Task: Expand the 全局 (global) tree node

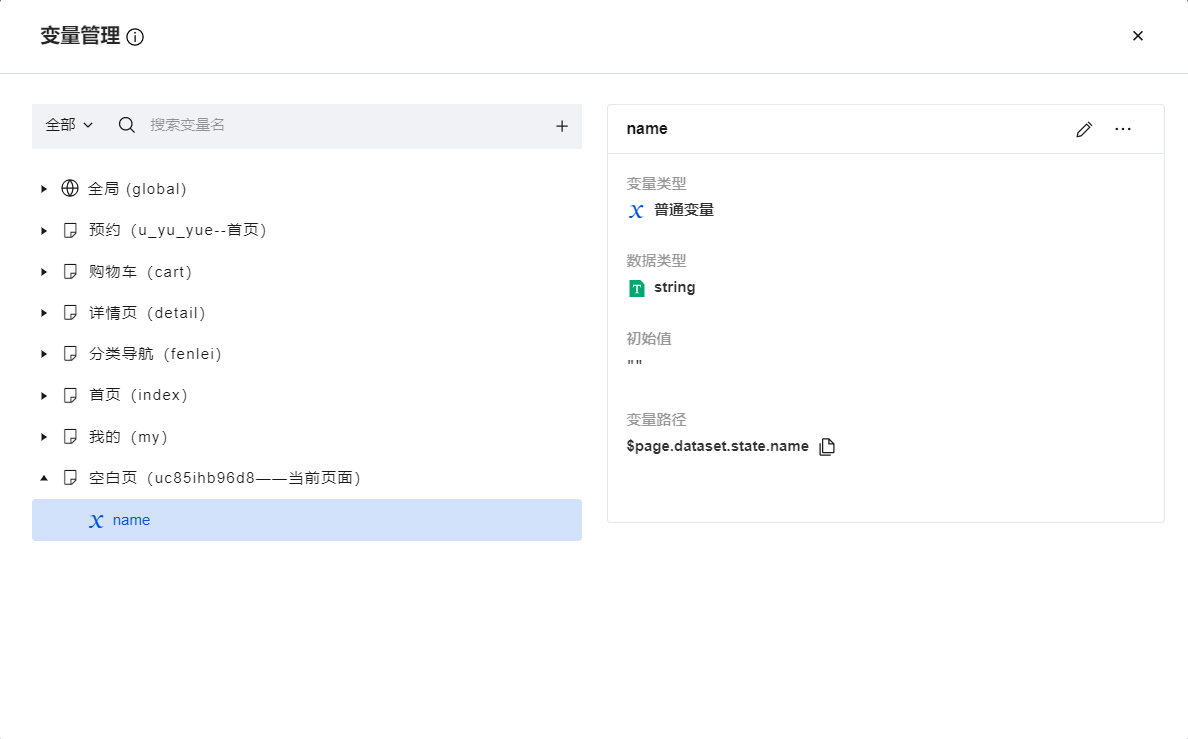Action: click(x=44, y=188)
